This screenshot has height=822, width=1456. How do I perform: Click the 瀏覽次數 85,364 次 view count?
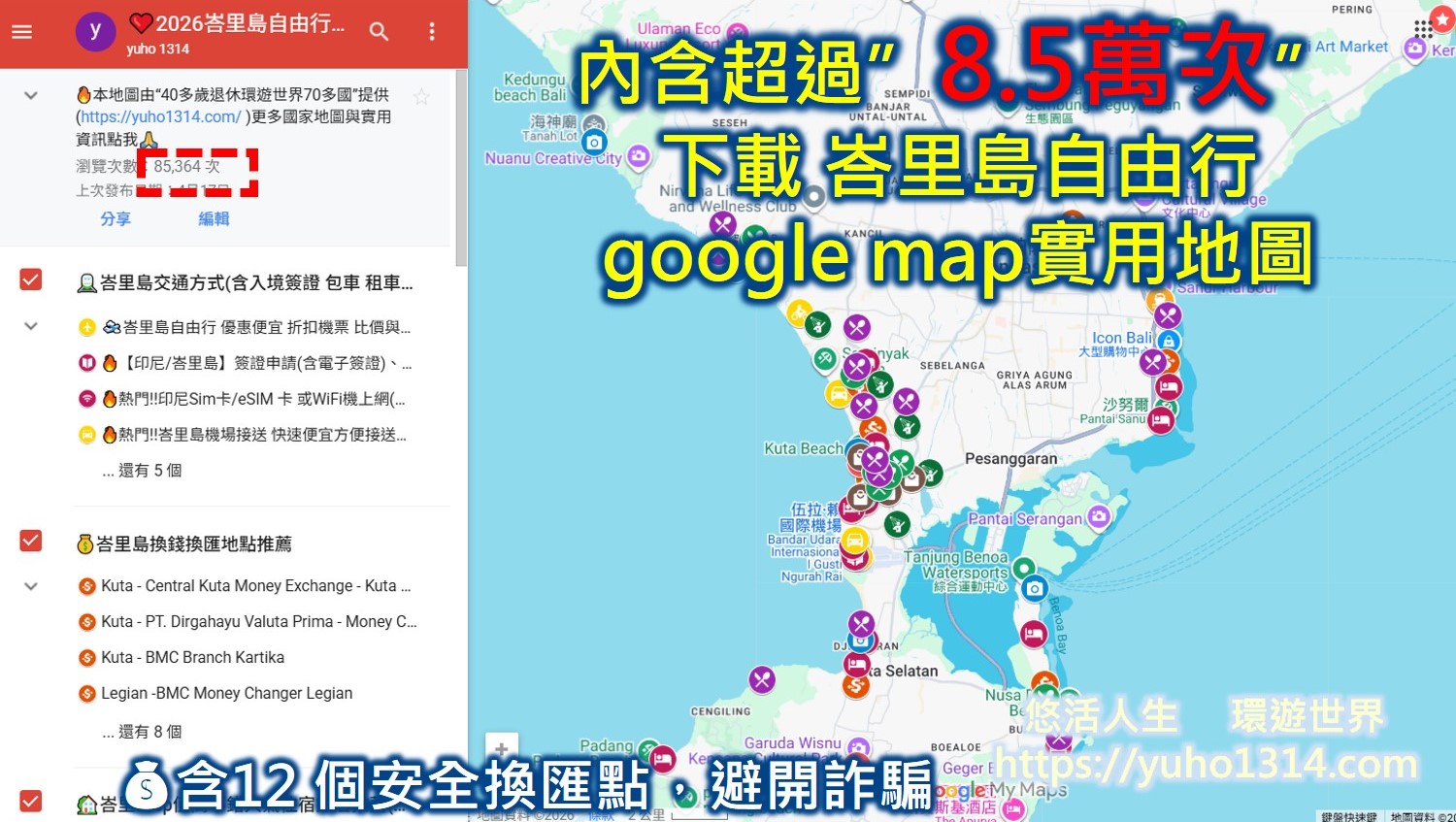point(149,167)
